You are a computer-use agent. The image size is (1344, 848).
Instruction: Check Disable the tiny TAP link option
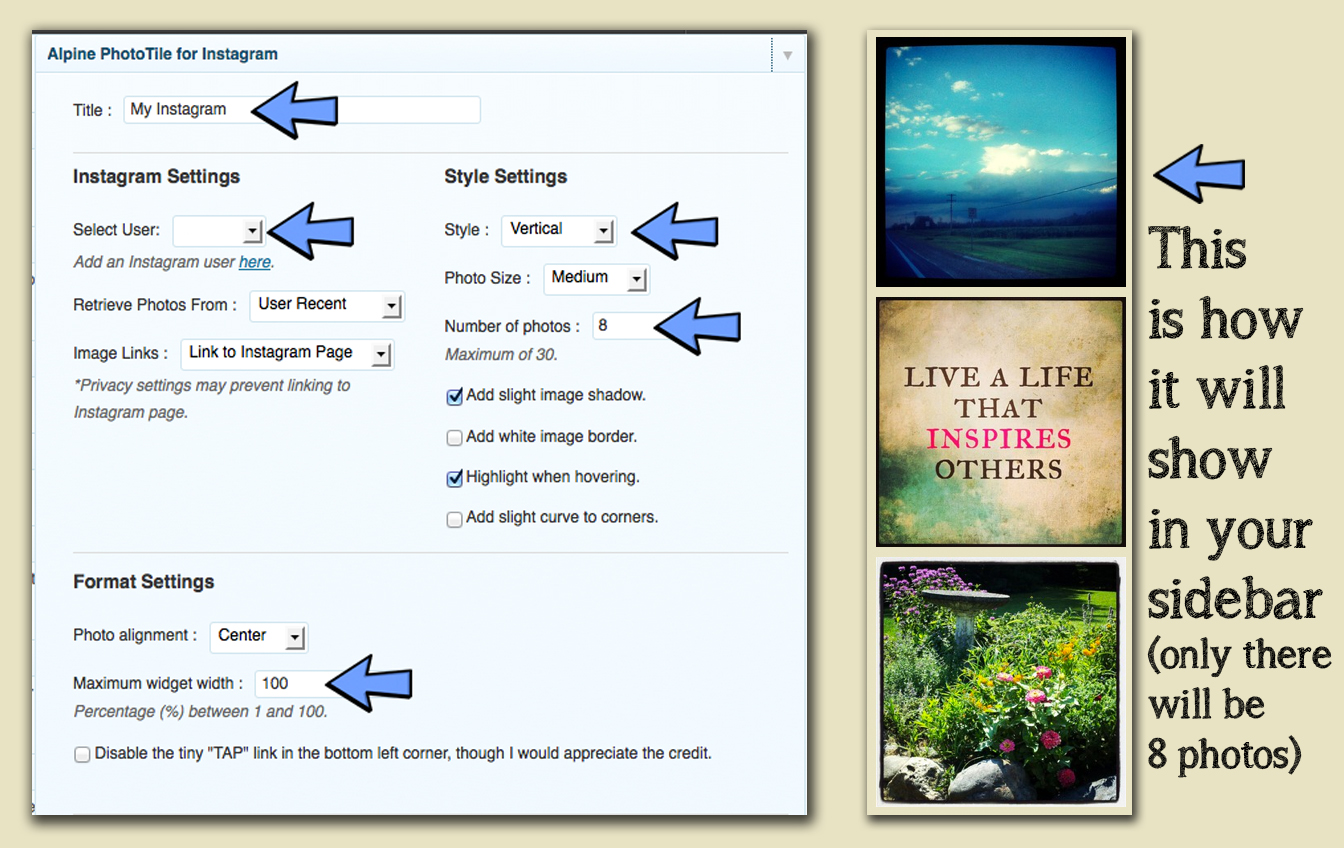coord(82,755)
